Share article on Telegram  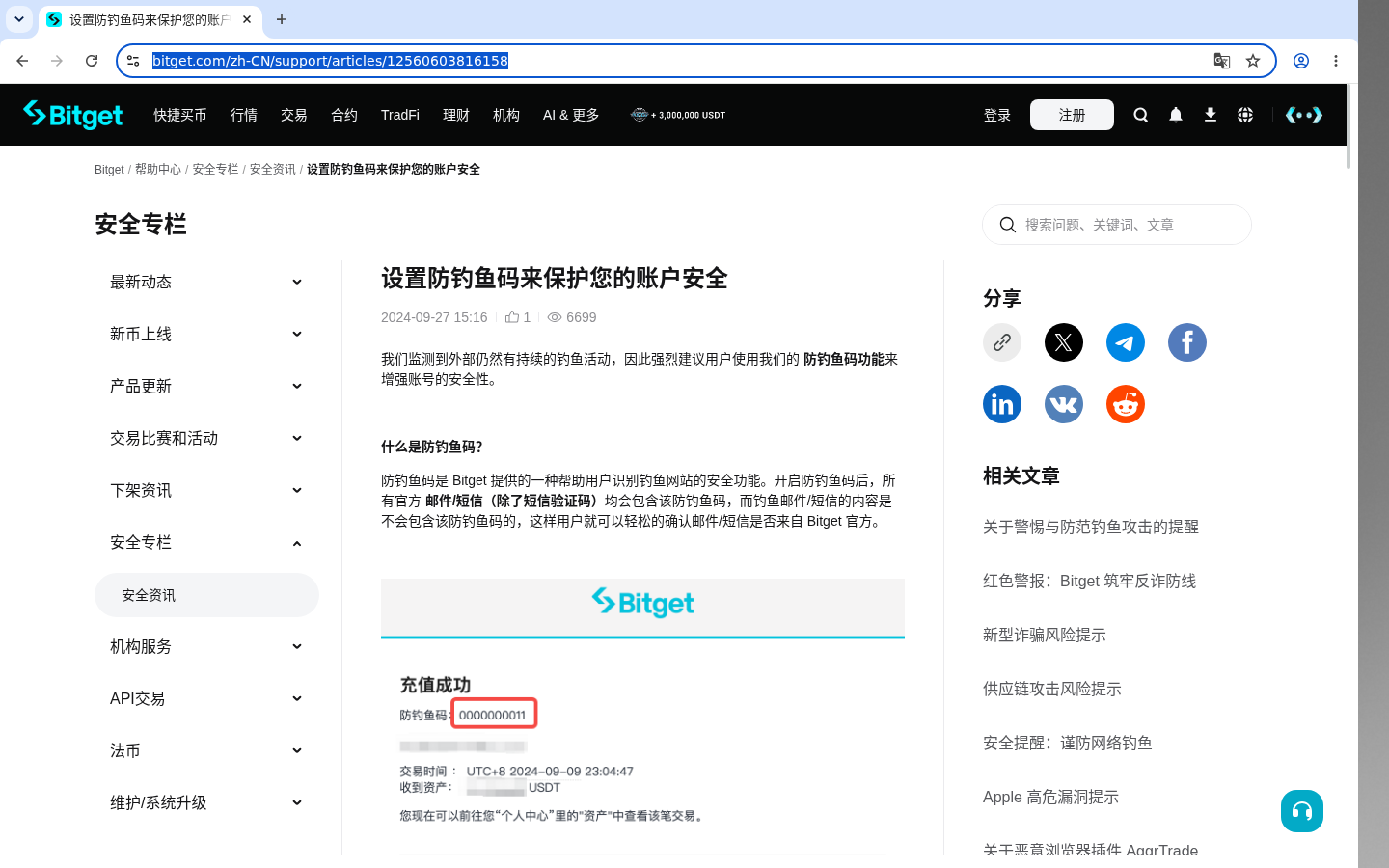pos(1126,342)
